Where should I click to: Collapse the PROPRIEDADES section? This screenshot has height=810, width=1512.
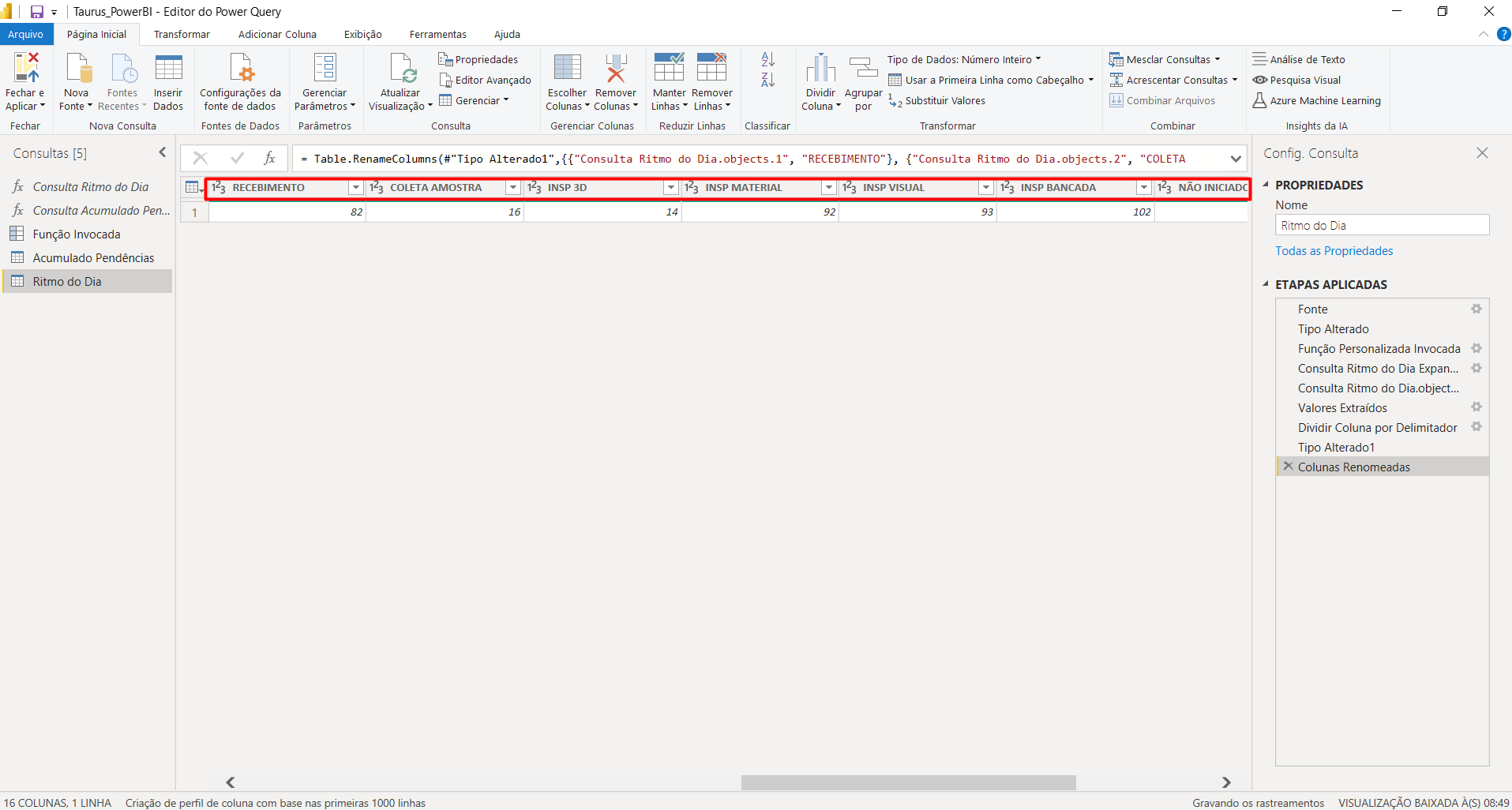click(x=1266, y=185)
